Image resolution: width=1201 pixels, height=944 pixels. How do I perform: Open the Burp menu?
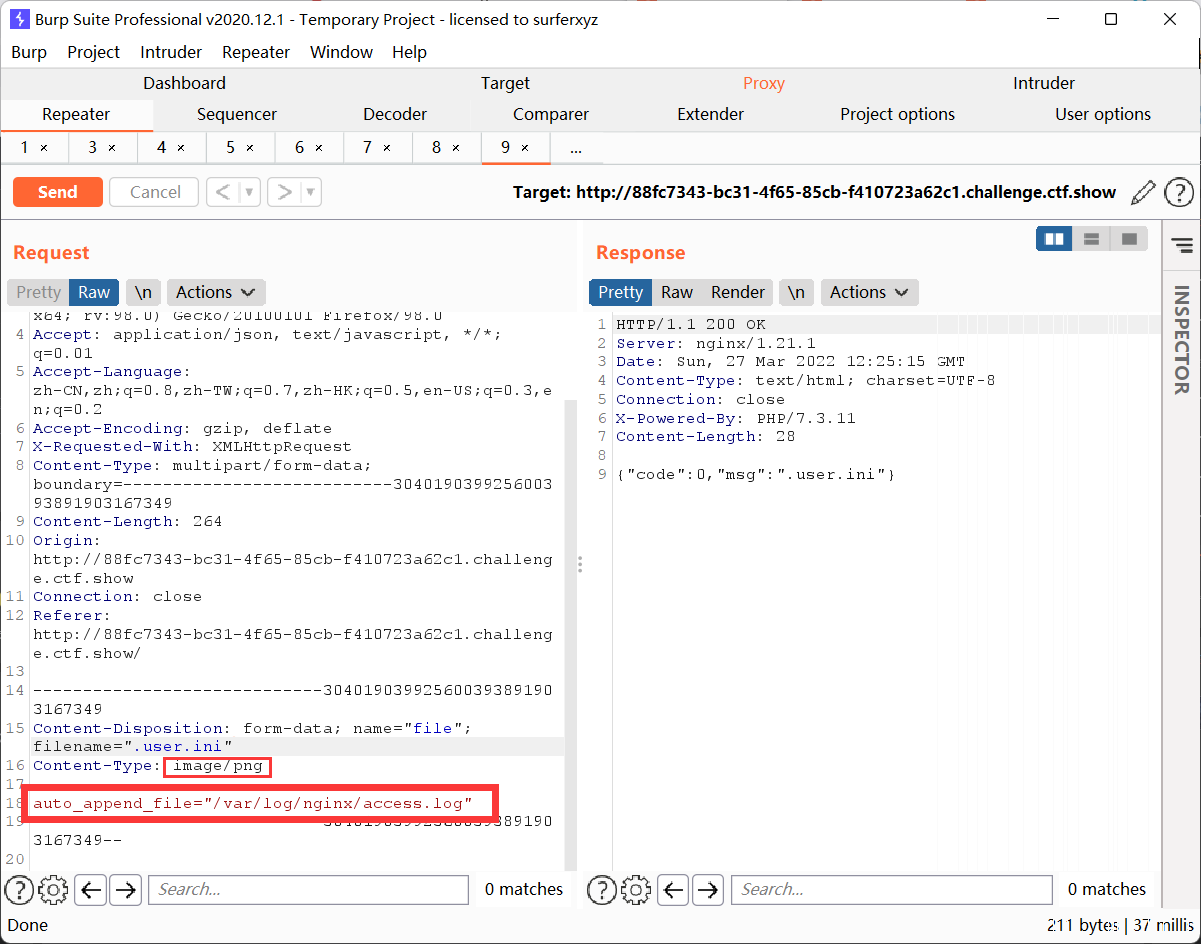click(x=29, y=52)
